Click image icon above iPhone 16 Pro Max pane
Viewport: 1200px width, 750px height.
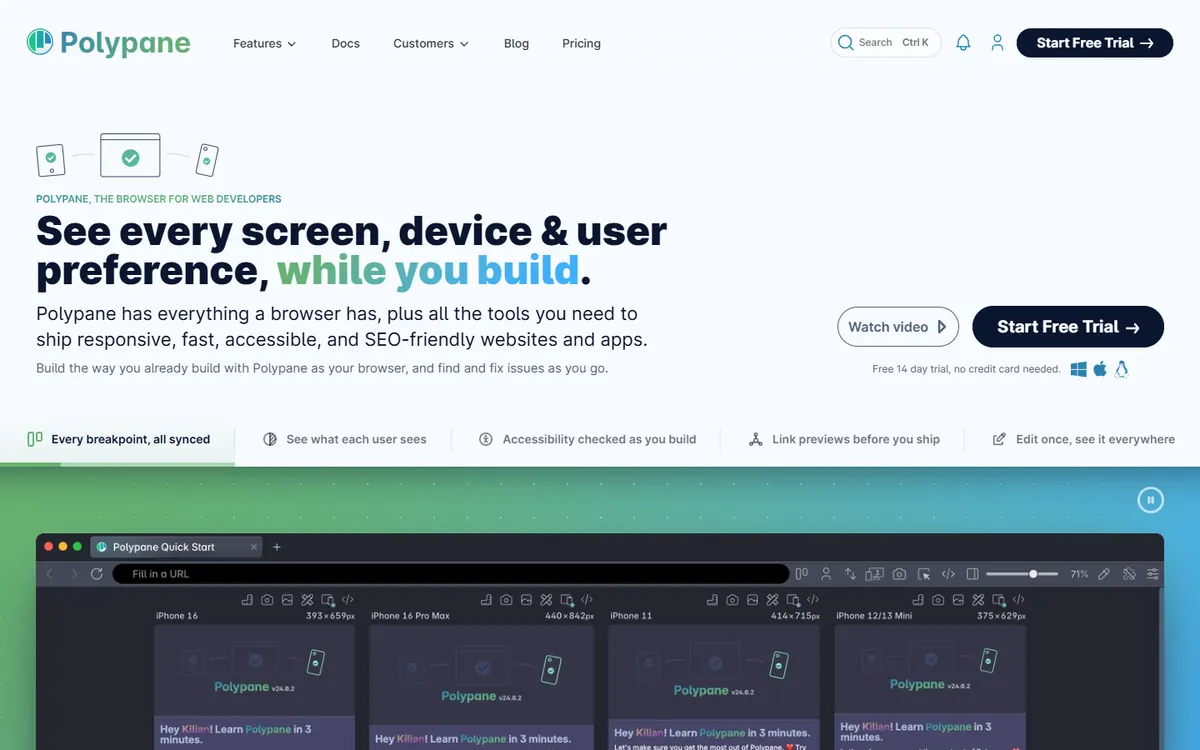tap(526, 600)
